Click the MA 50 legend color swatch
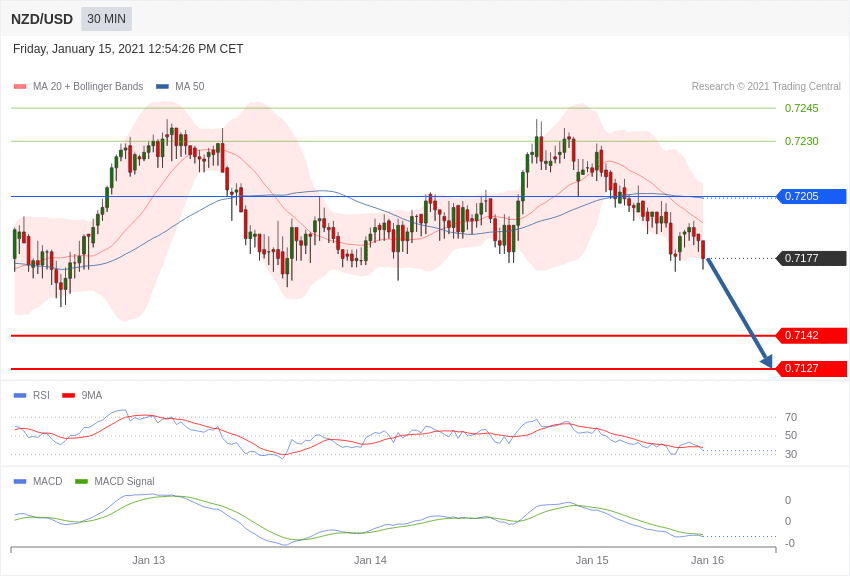The image size is (850, 576). pyautogui.click(x=162, y=87)
